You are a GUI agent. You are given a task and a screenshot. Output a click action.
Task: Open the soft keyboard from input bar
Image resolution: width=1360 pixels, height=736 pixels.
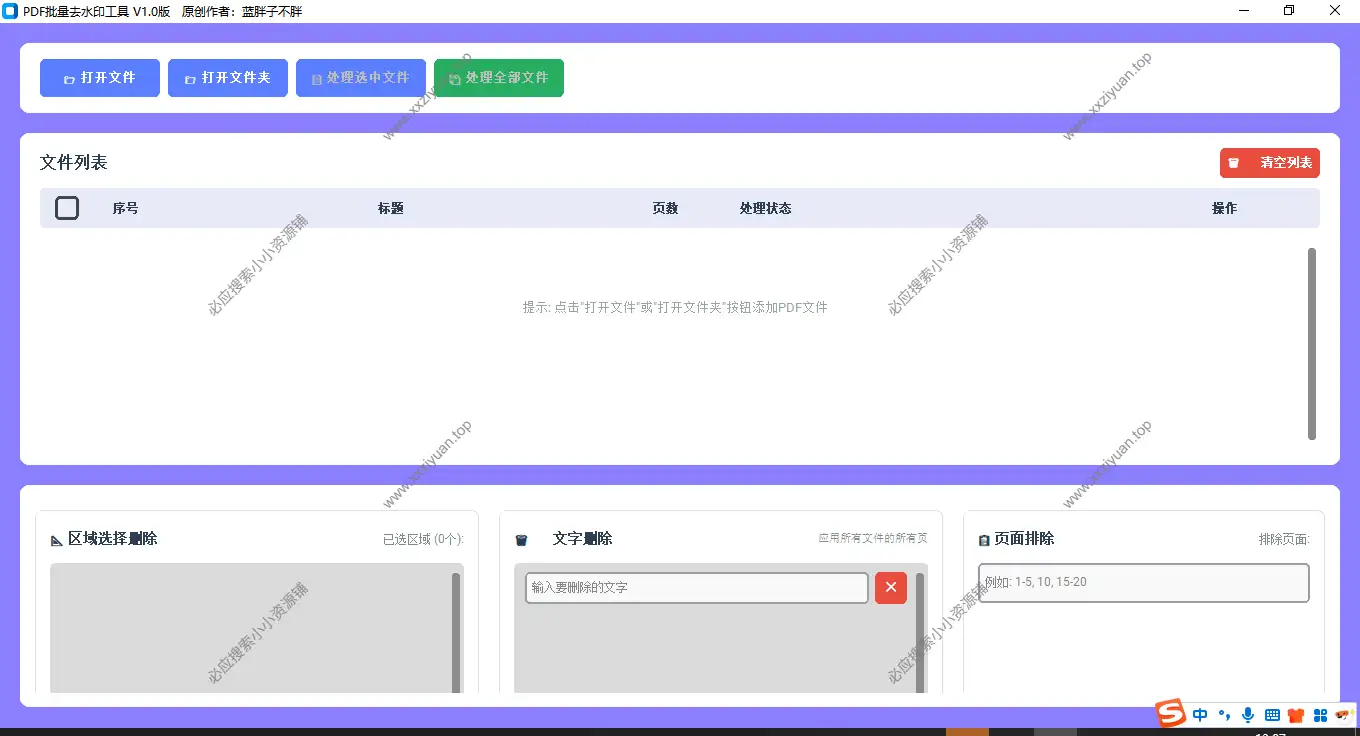pyautogui.click(x=1271, y=714)
